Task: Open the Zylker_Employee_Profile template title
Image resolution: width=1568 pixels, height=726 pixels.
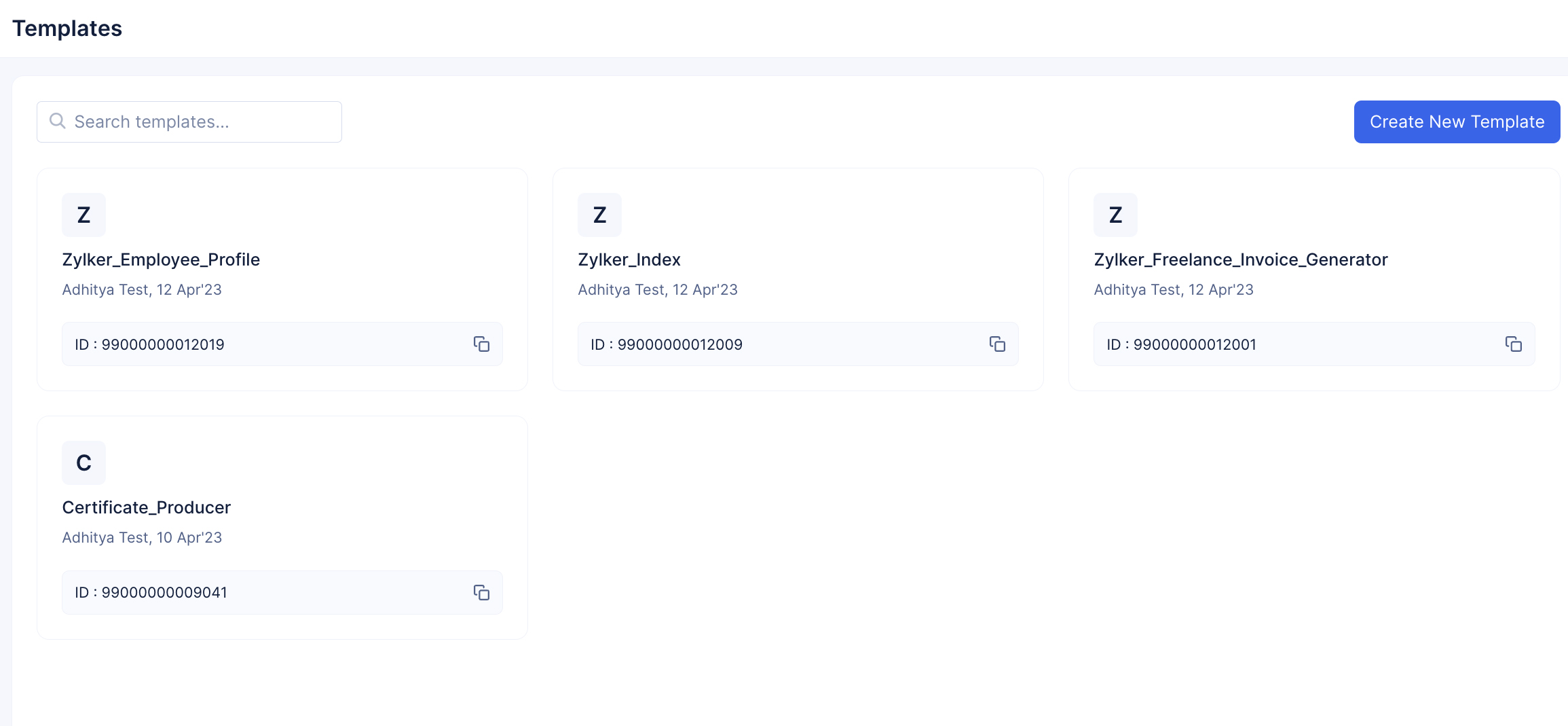Action: coord(161,260)
